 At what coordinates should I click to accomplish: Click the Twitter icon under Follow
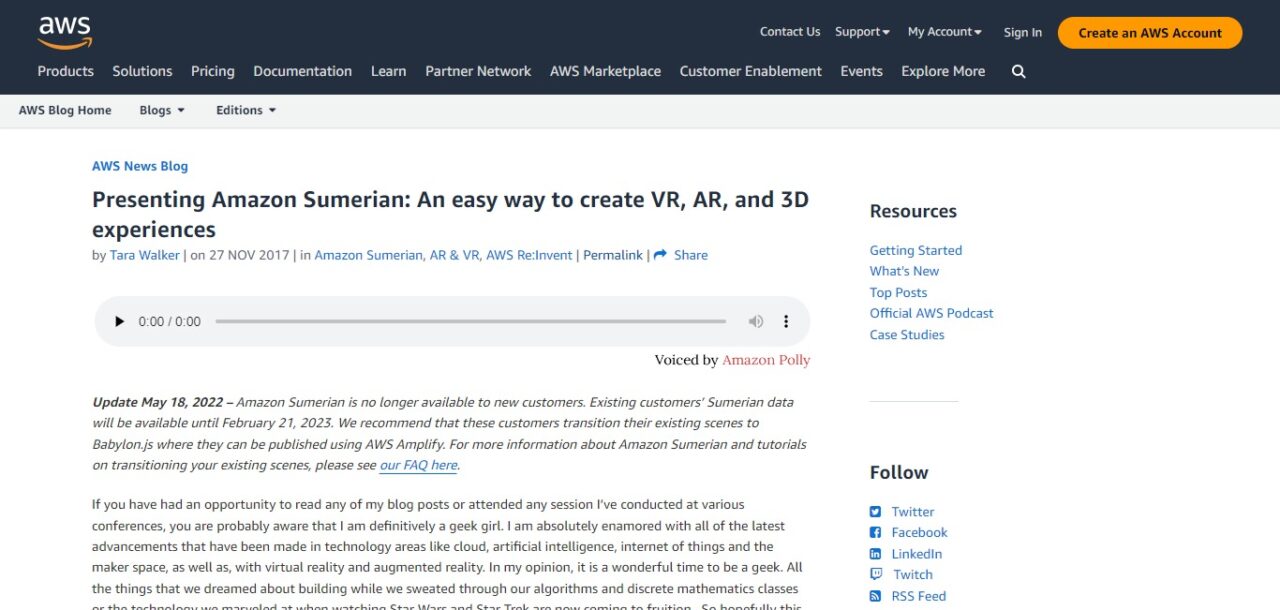point(875,512)
